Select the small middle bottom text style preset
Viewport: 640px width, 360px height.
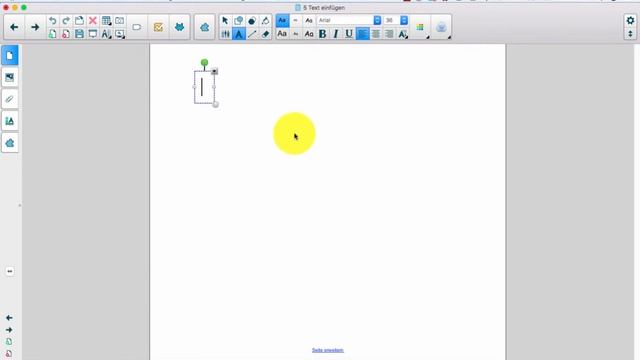coord(296,34)
